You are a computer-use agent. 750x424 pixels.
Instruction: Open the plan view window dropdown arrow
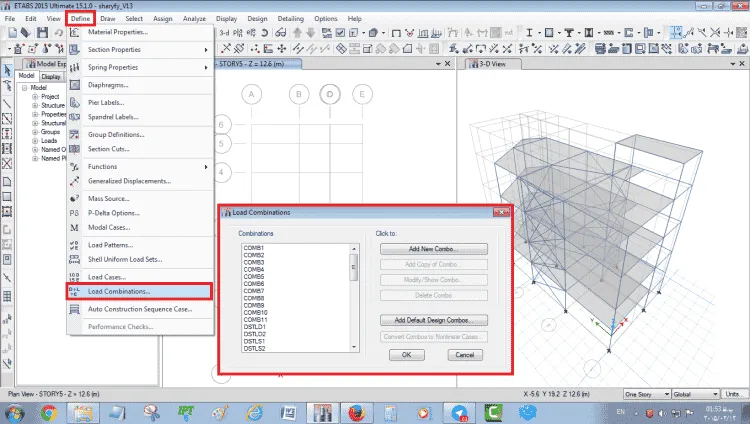coord(438,64)
